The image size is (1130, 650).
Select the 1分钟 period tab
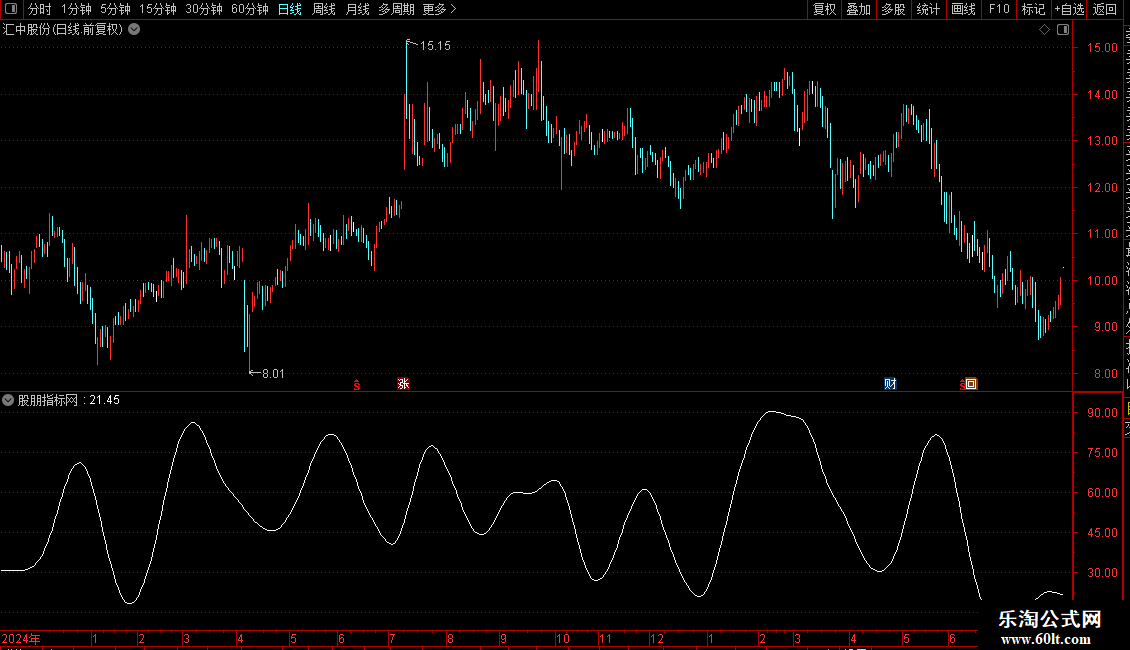tap(76, 9)
